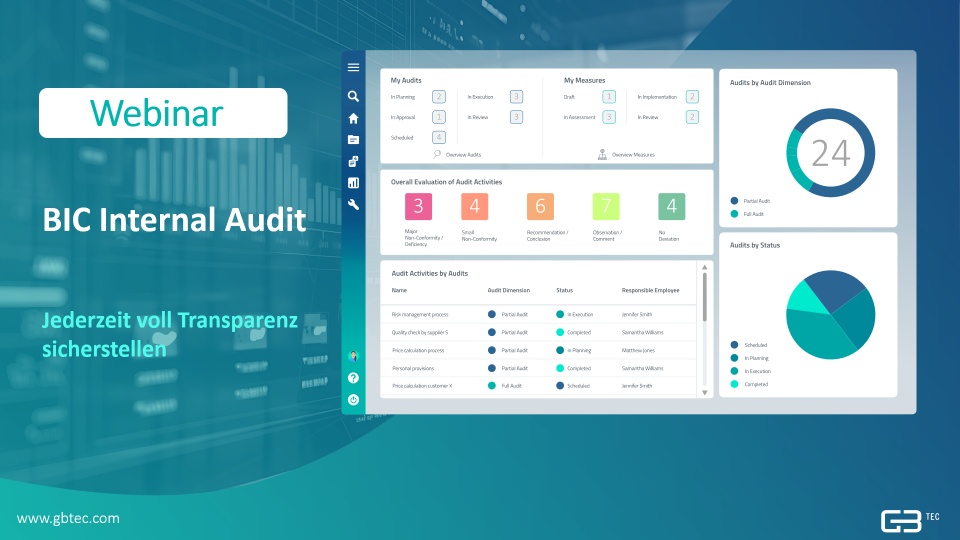Select the orange Recommendation / Conclusion tile

pos(540,206)
